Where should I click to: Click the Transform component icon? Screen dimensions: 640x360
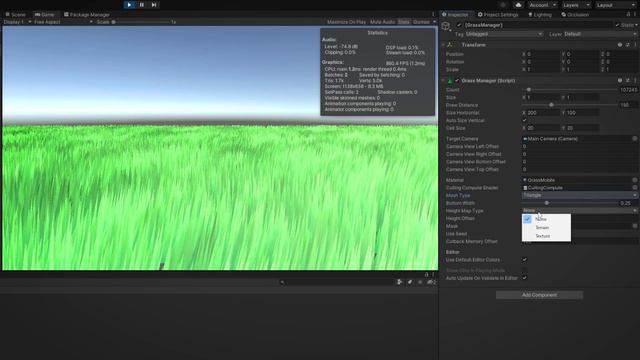tap(450, 45)
